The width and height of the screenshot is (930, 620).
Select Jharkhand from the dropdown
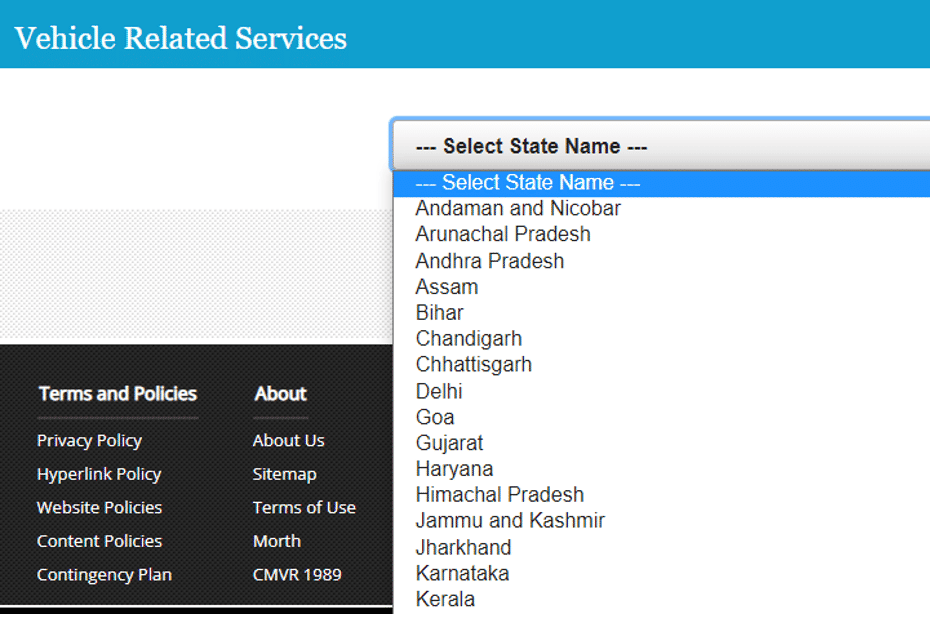point(661,548)
